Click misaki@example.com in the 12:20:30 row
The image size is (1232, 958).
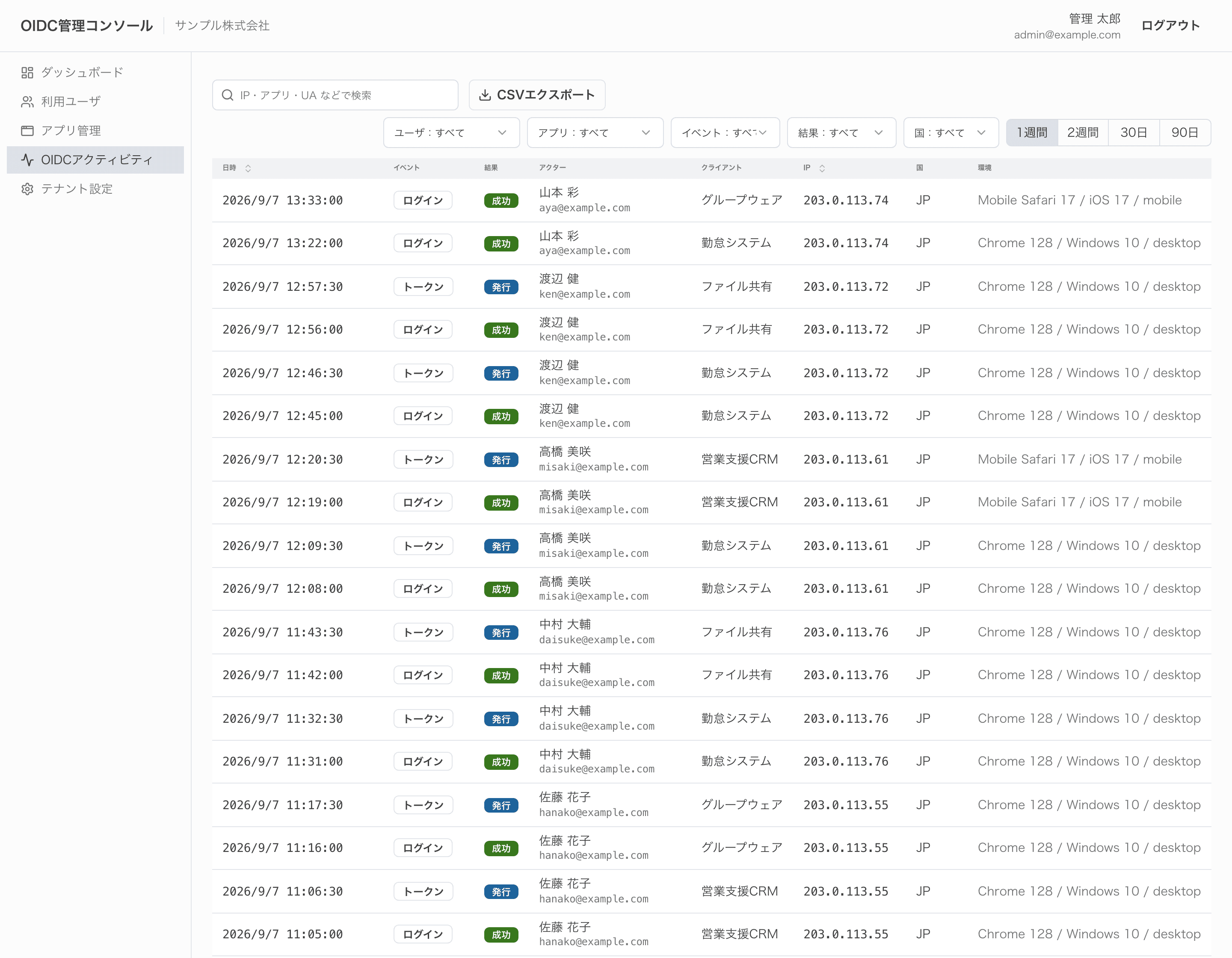coord(593,467)
